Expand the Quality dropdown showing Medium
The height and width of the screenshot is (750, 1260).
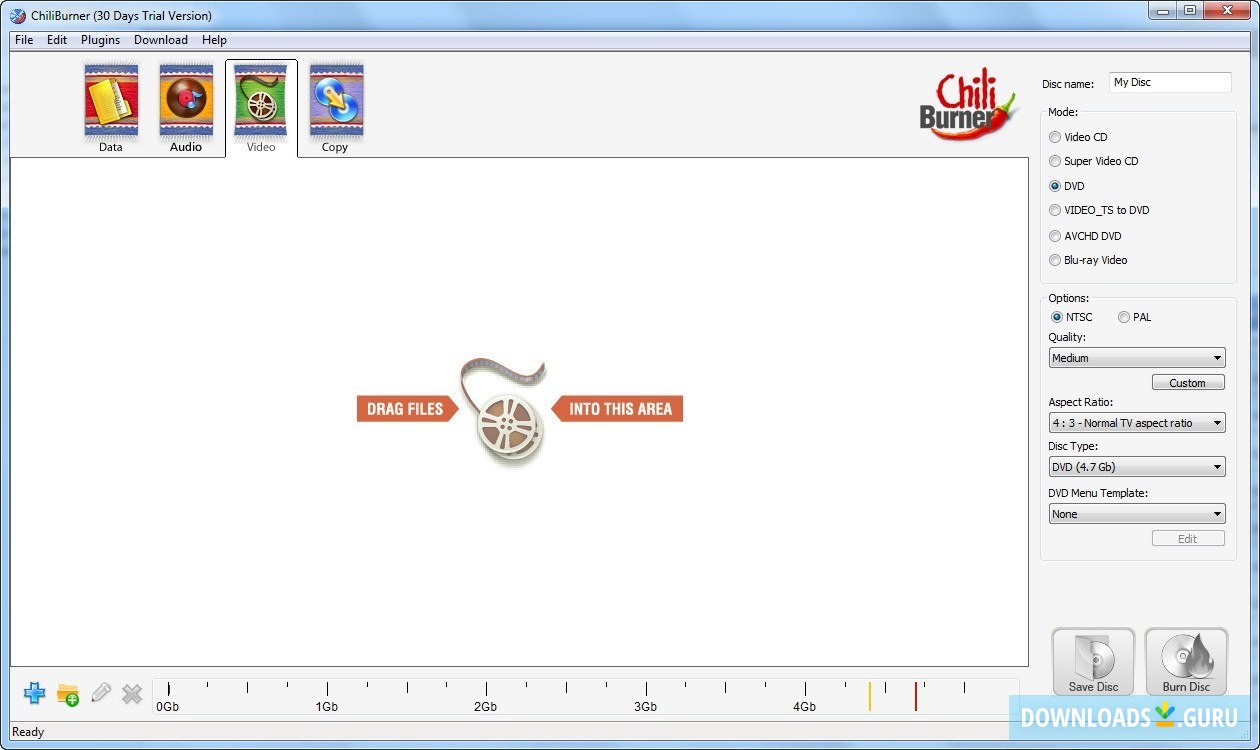click(x=1137, y=358)
